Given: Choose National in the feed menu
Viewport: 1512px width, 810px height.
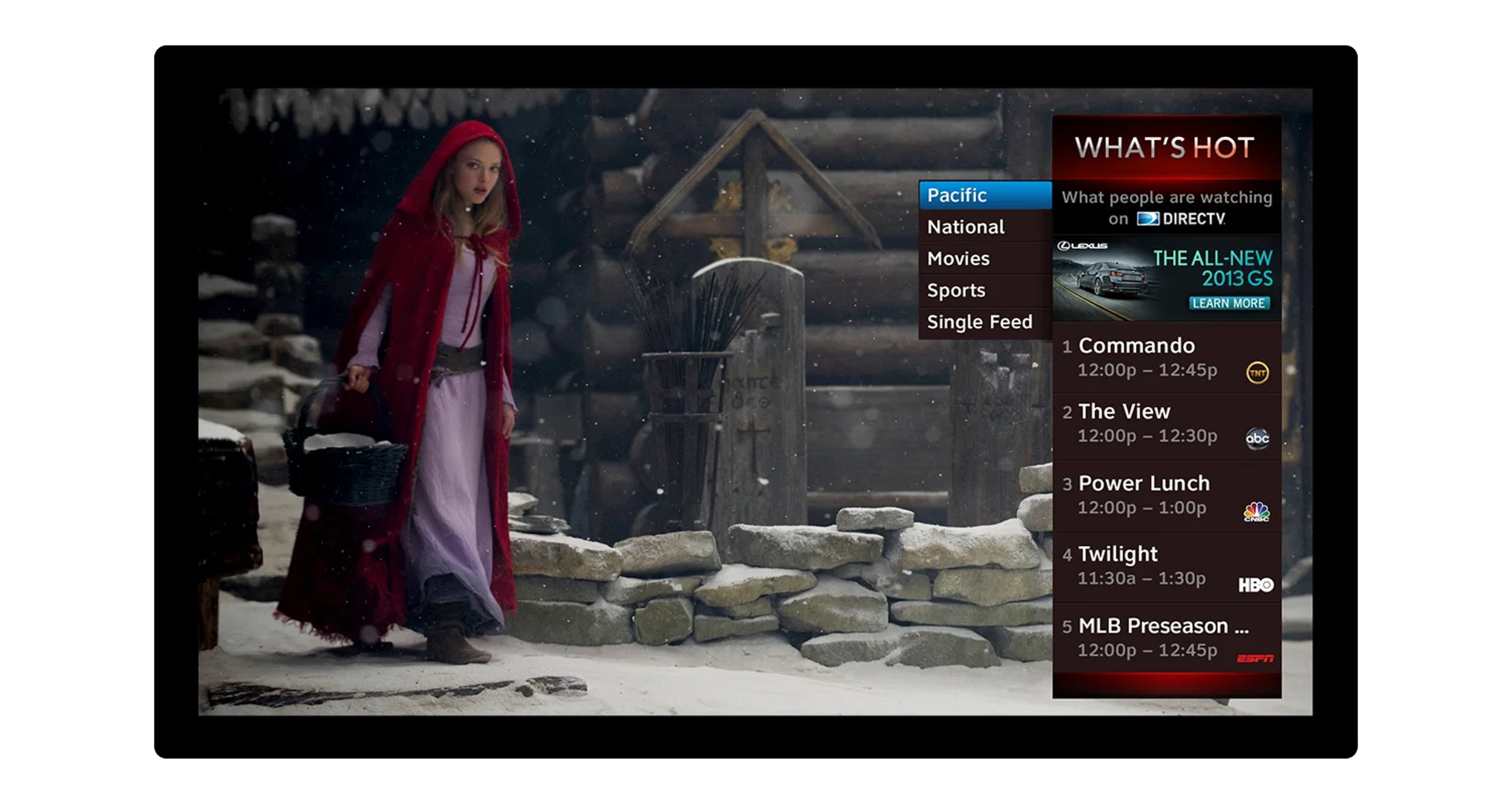Looking at the screenshot, I should (985, 227).
